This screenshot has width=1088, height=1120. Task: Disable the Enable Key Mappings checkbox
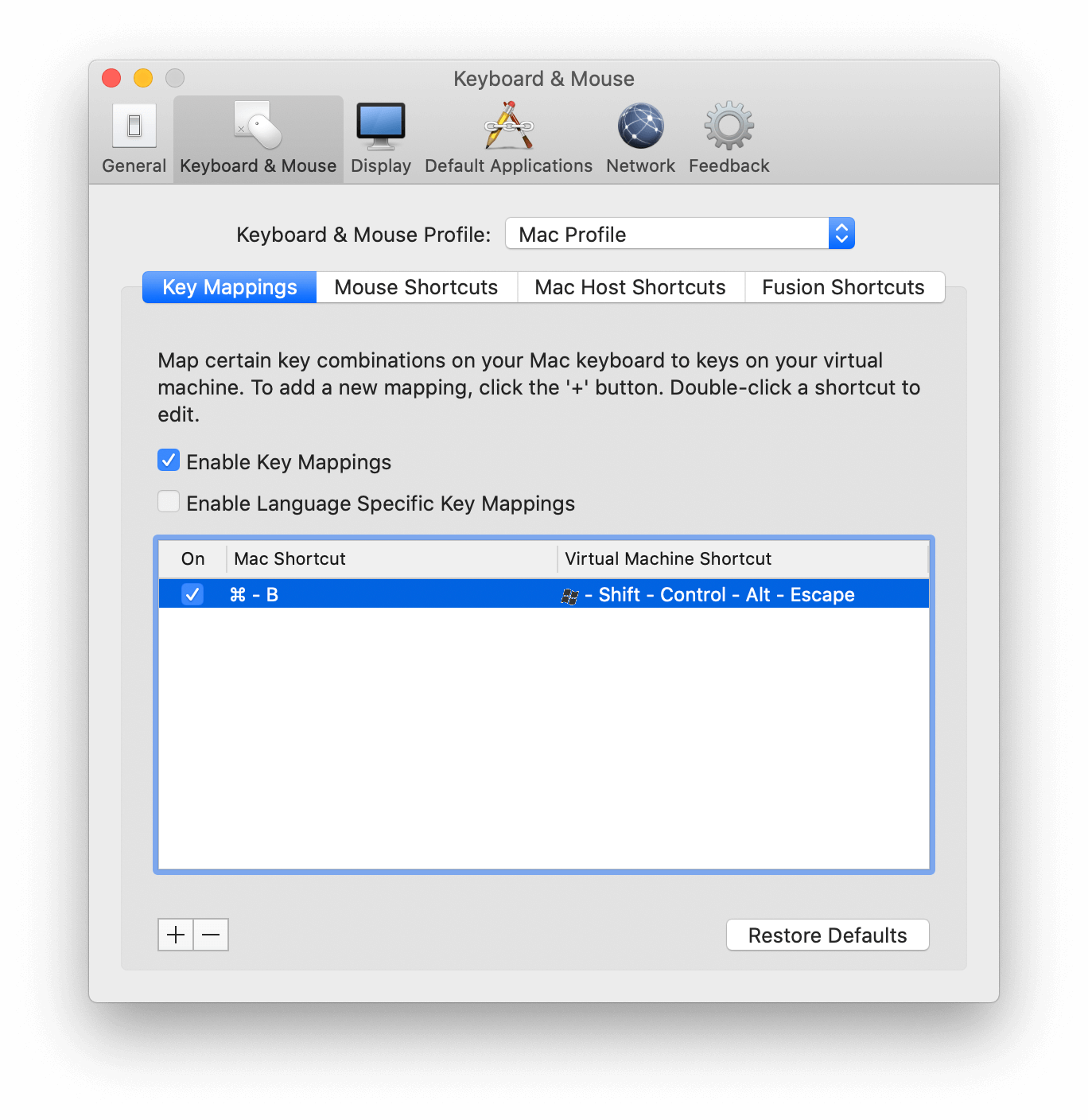(168, 460)
